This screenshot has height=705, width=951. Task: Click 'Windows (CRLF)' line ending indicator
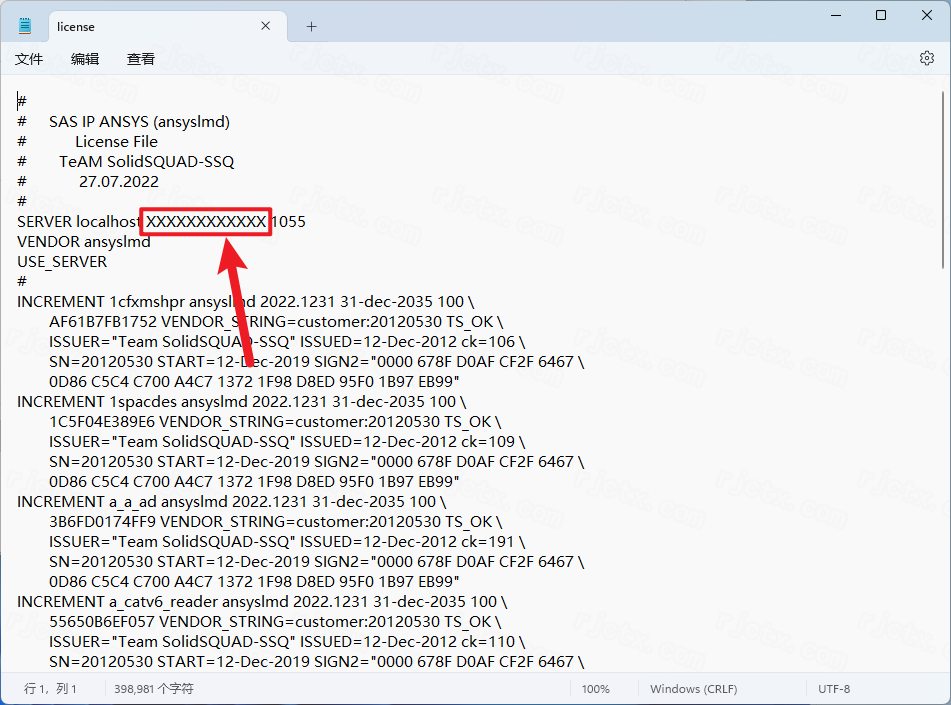(694, 689)
